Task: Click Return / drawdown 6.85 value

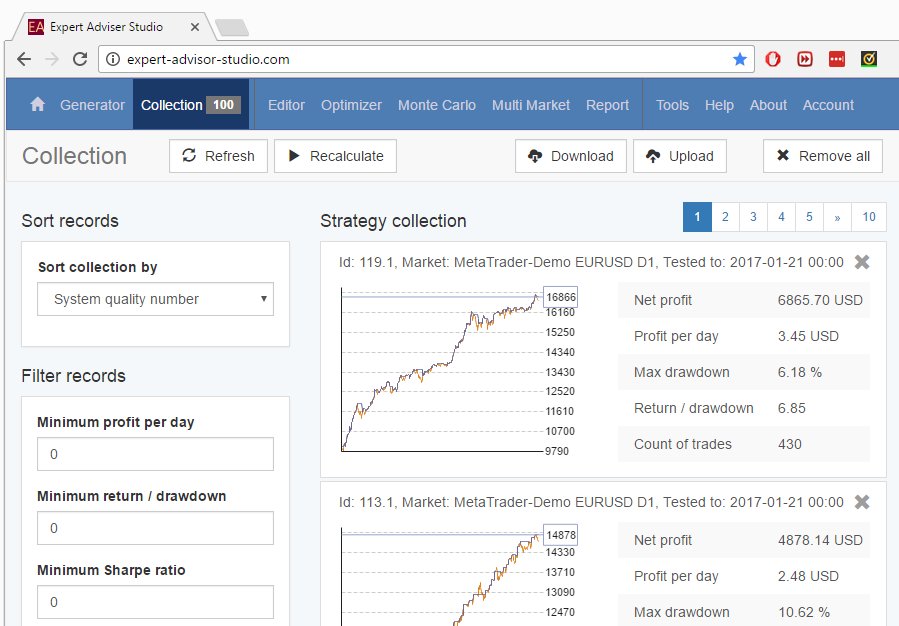Action: (791, 408)
